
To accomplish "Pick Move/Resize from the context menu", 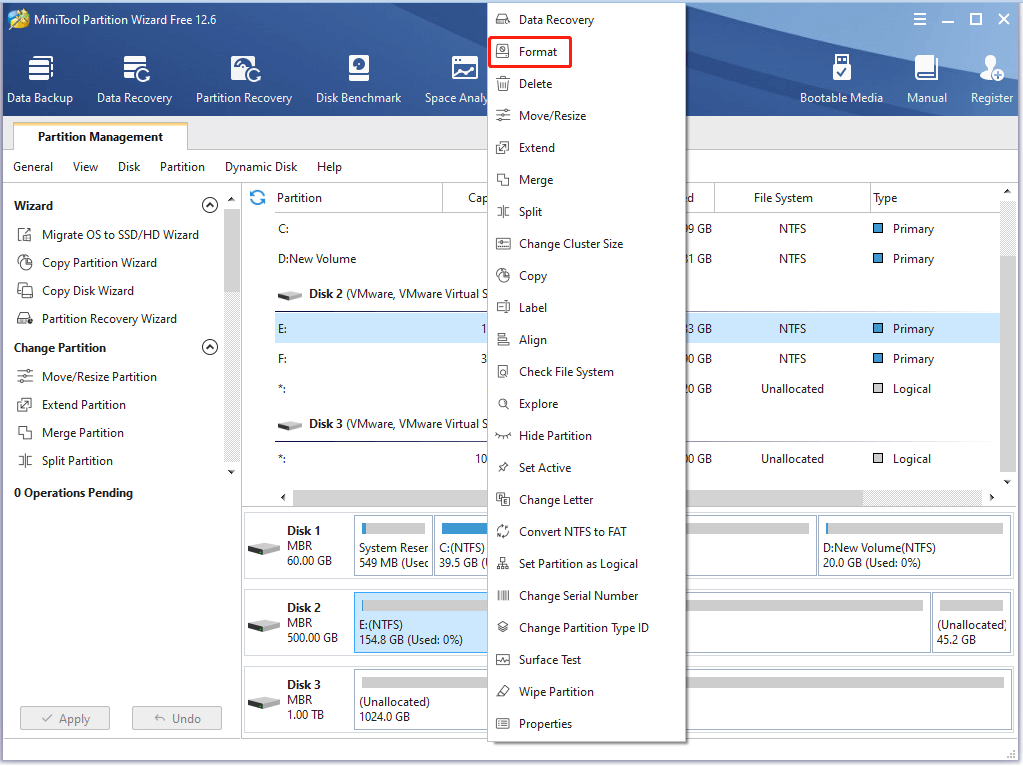I will (587, 115).
